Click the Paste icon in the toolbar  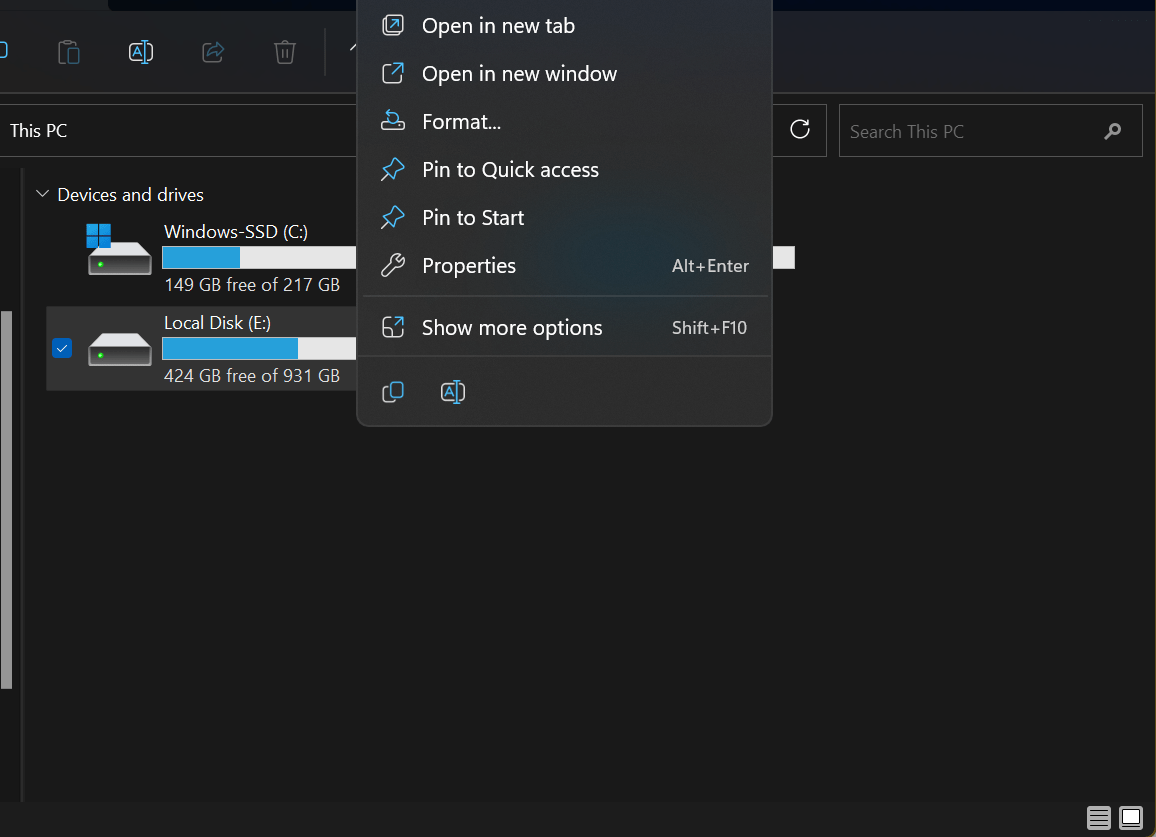click(x=68, y=51)
